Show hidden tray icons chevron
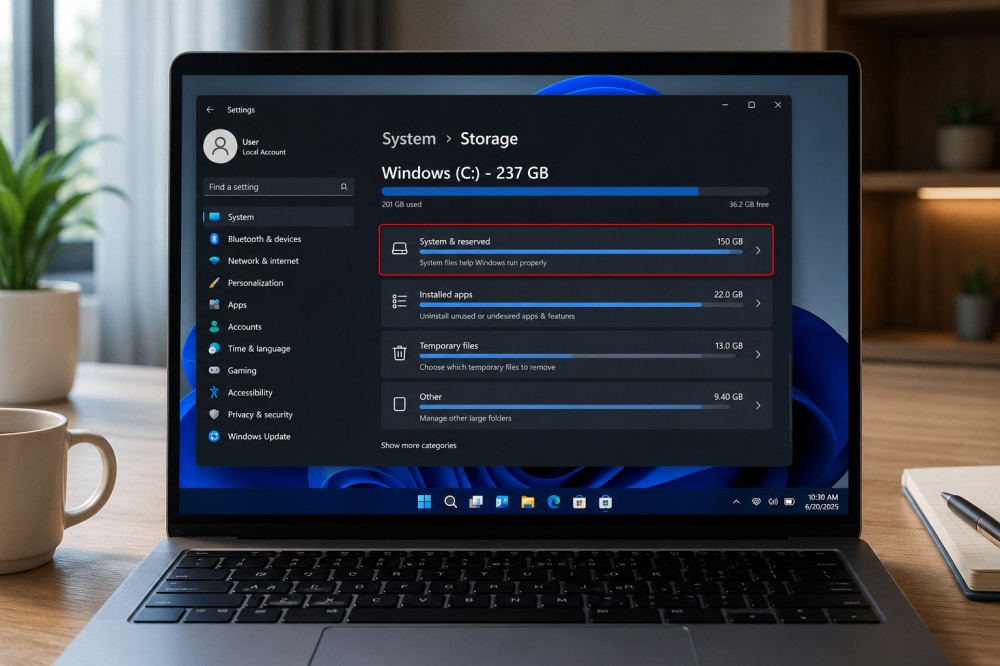Viewport: 1000px width, 666px height. pos(736,502)
